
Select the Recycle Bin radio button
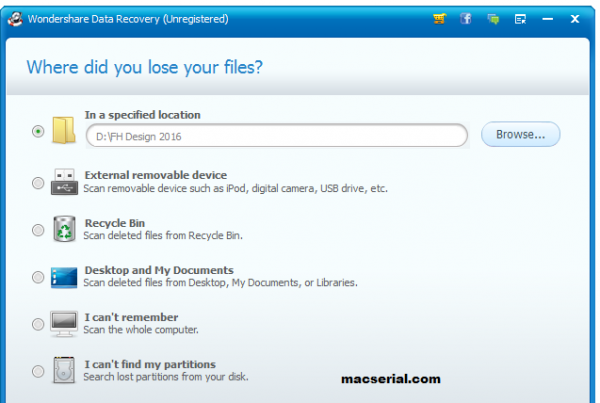38,230
